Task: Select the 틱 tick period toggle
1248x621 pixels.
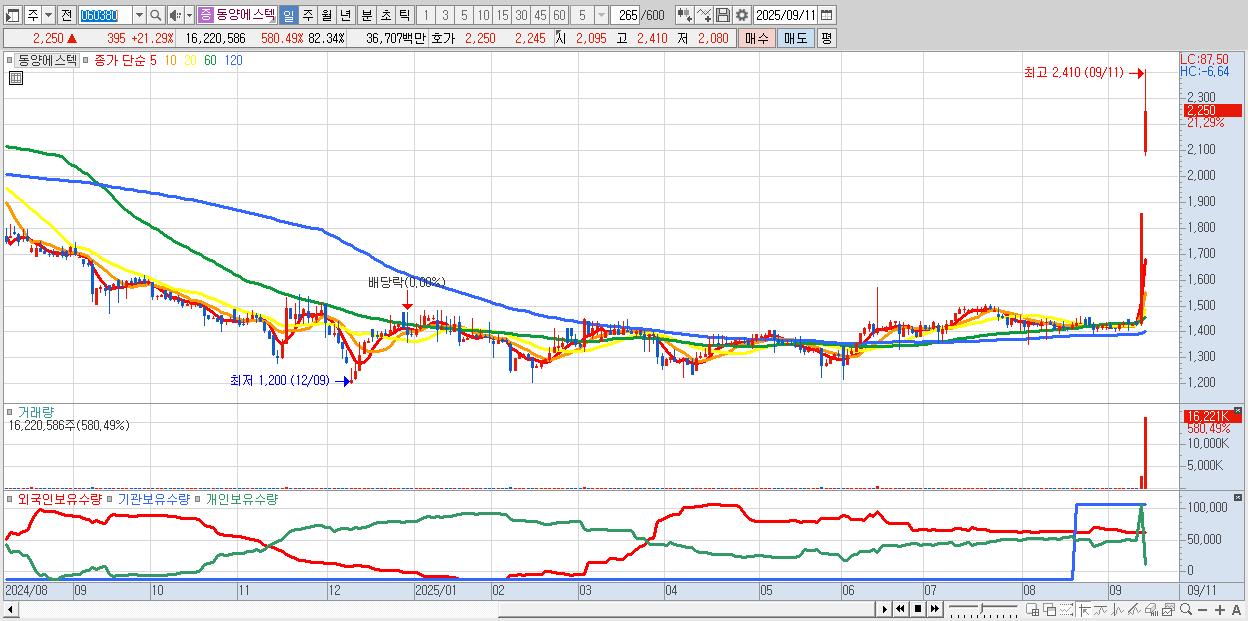Action: (404, 15)
